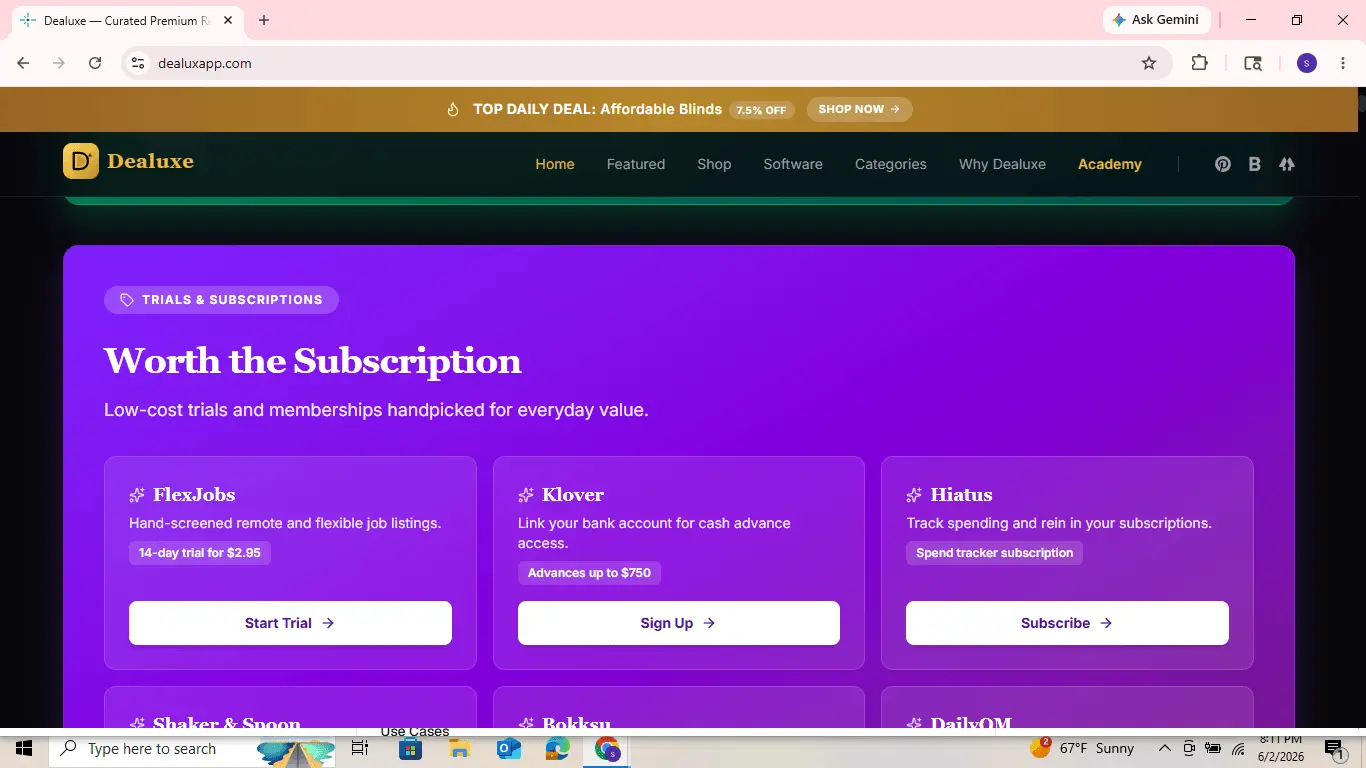Open Featured nav link
Image resolution: width=1366 pixels, height=768 pixels.
coord(636,164)
